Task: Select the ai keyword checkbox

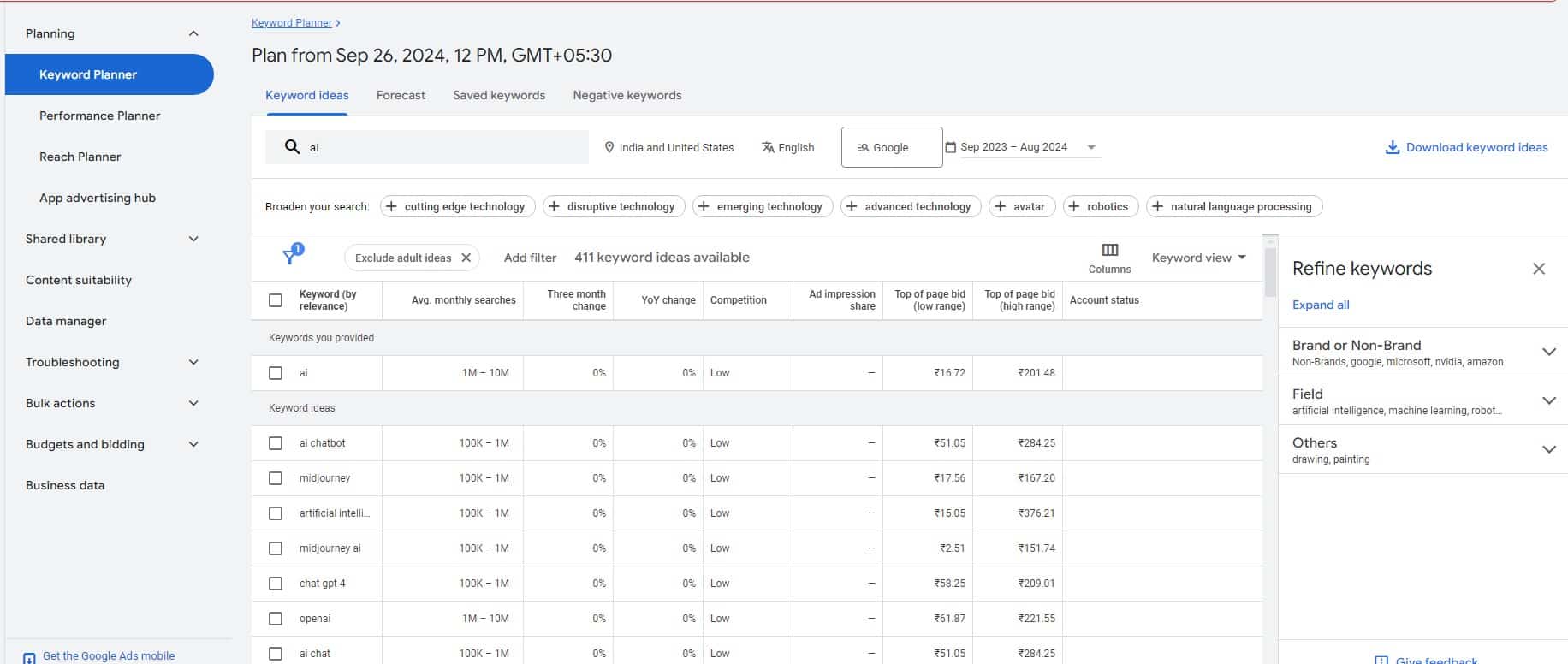Action: pyautogui.click(x=276, y=373)
